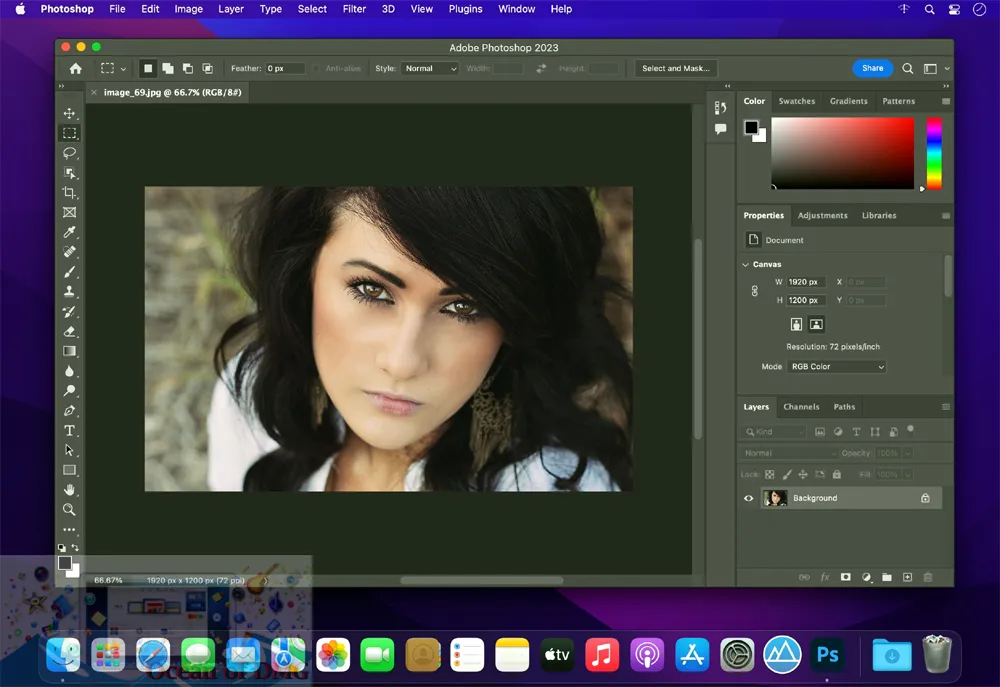This screenshot has width=1000, height=687.
Task: Click the blue Share button
Action: (872, 68)
